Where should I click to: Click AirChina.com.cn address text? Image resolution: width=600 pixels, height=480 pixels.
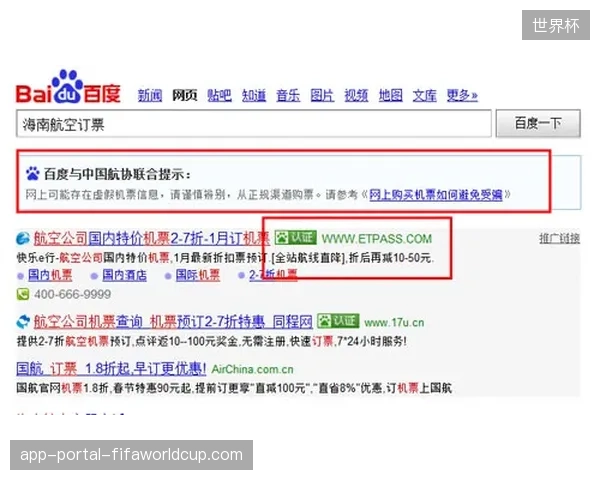253,369
